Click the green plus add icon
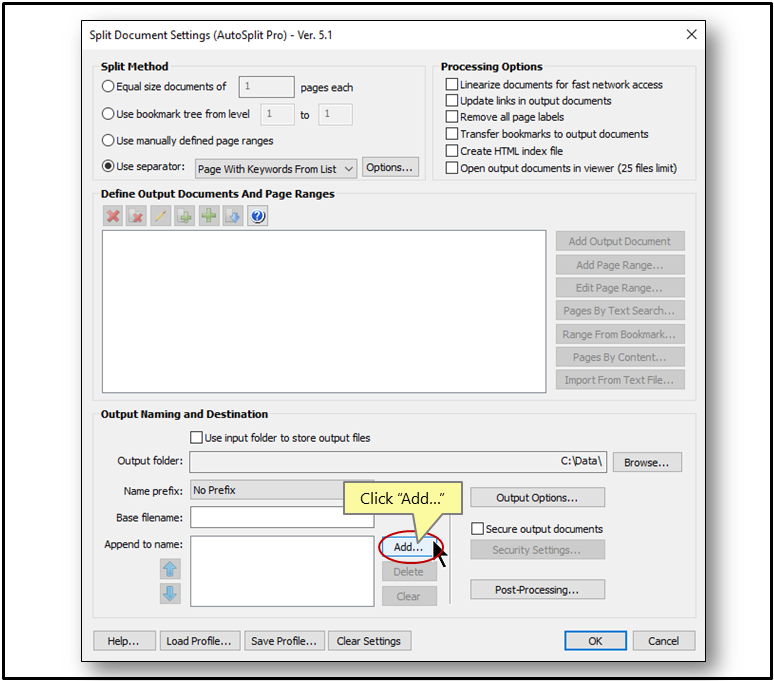This screenshot has width=774, height=681. coord(209,216)
